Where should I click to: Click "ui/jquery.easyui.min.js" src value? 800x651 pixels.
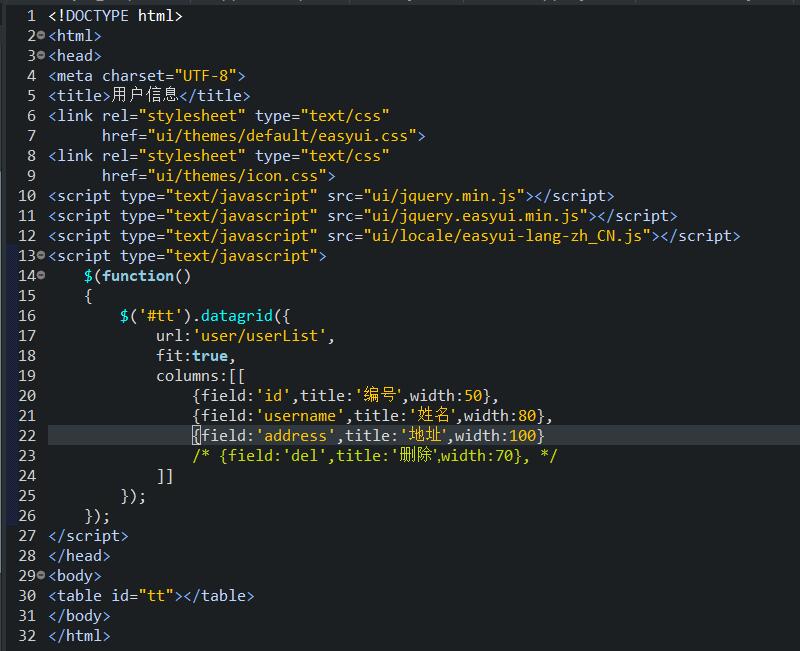[x=476, y=216]
